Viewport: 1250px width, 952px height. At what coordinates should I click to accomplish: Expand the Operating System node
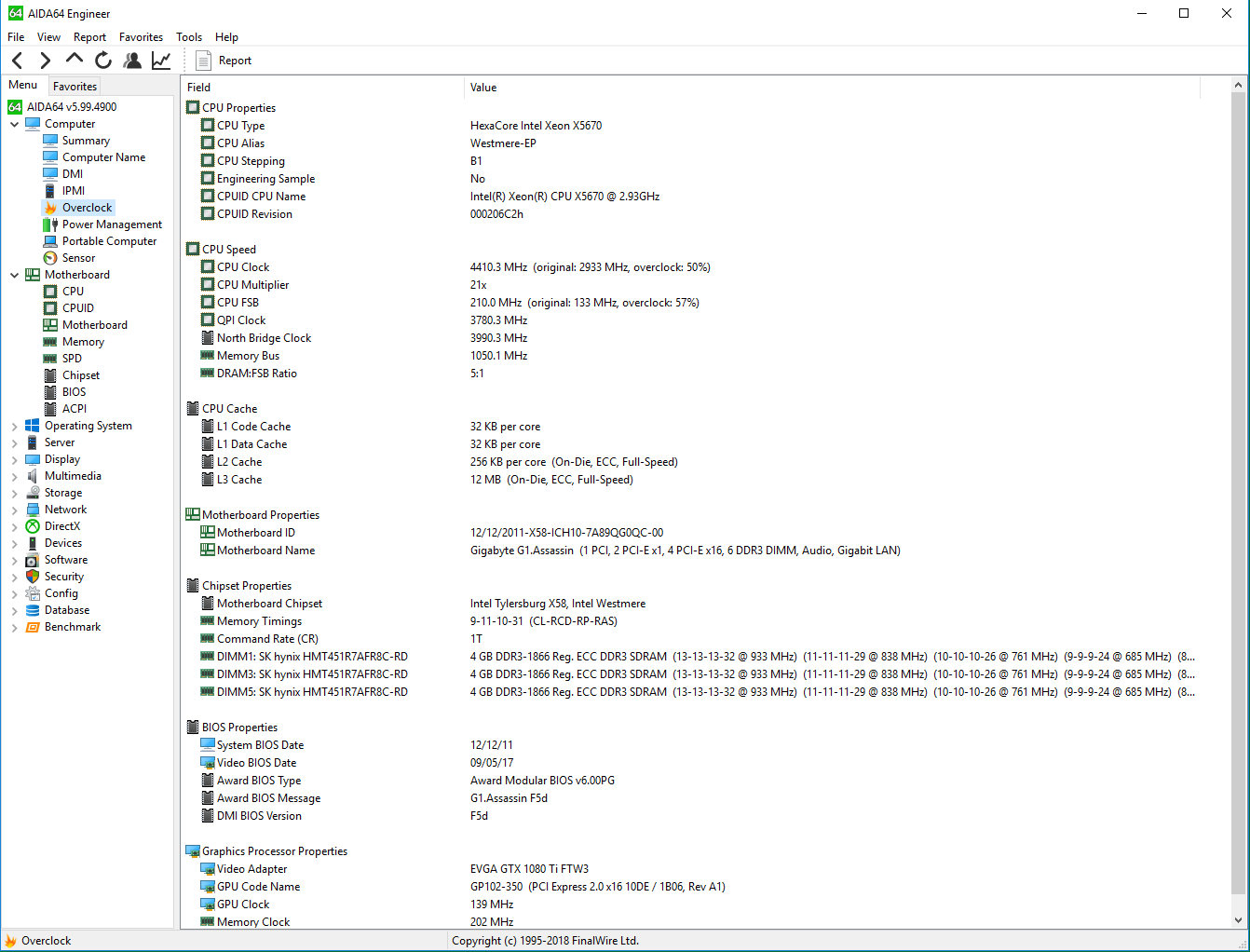[15, 426]
